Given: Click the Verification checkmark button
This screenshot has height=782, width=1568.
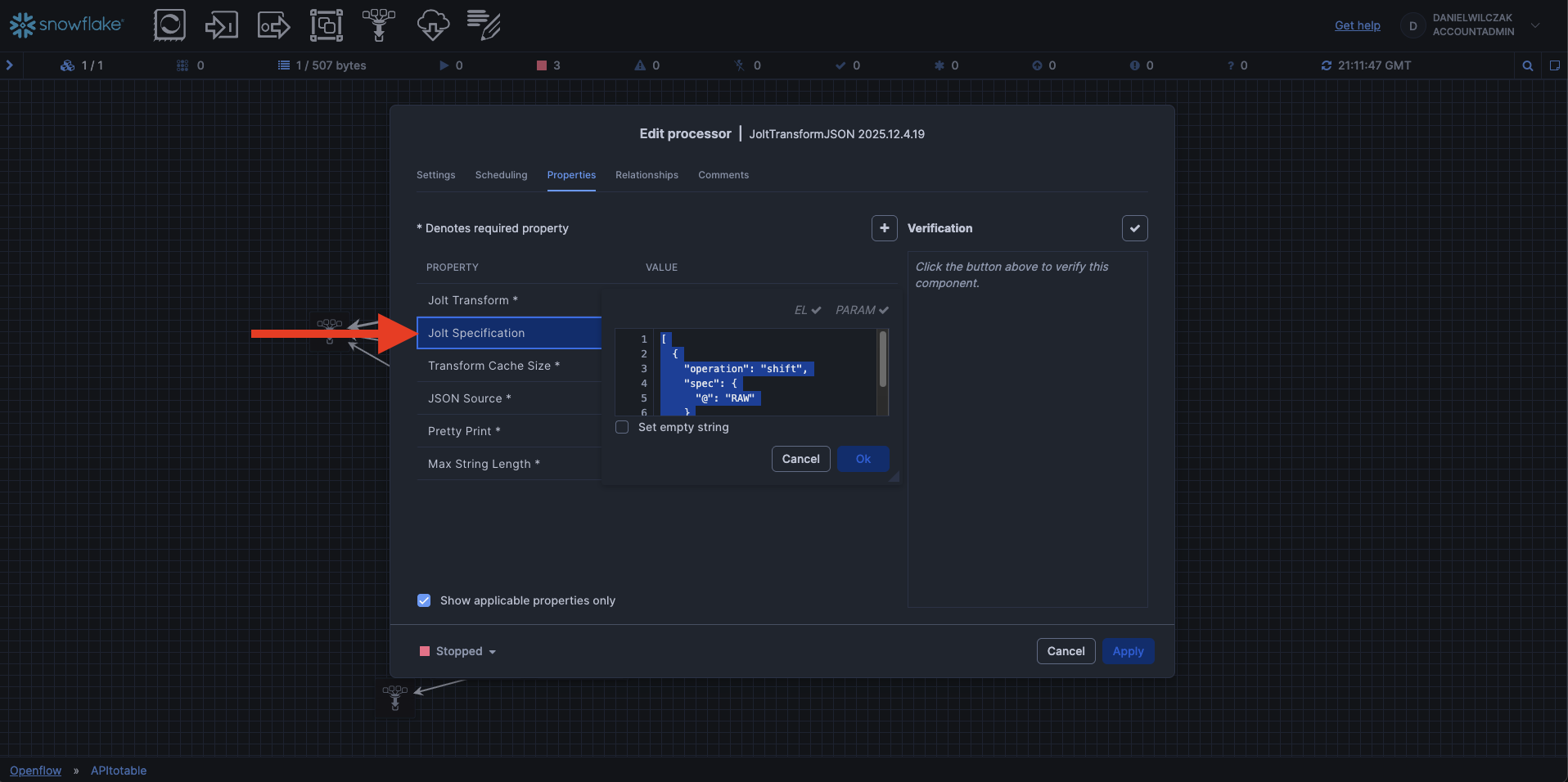Looking at the screenshot, I should (x=1134, y=228).
